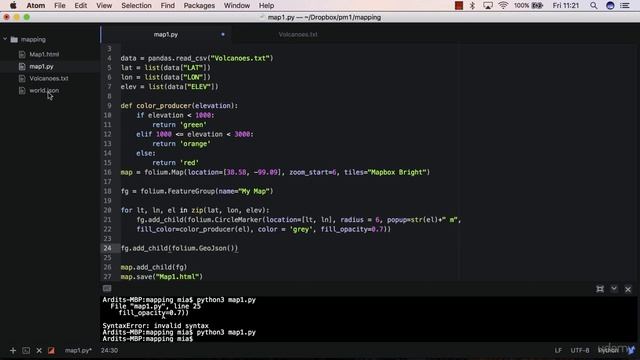This screenshot has height=360, width=640.
Task: Open the AirPlay display menu
Action: click(488, 5)
